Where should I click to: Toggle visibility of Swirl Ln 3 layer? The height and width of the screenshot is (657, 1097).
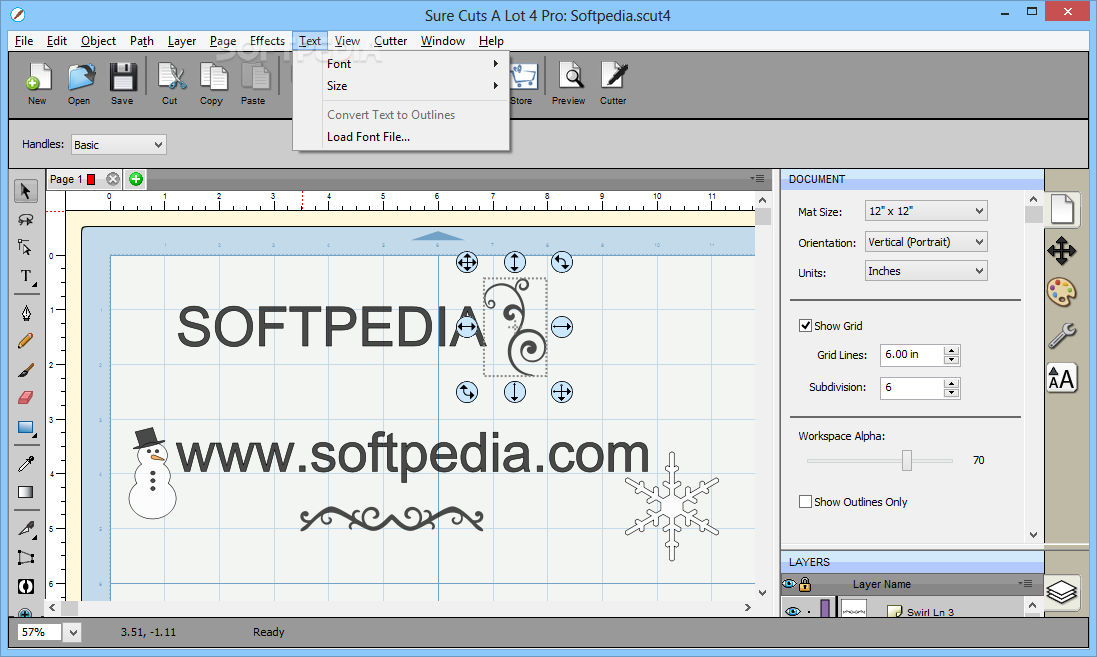pyautogui.click(x=792, y=611)
